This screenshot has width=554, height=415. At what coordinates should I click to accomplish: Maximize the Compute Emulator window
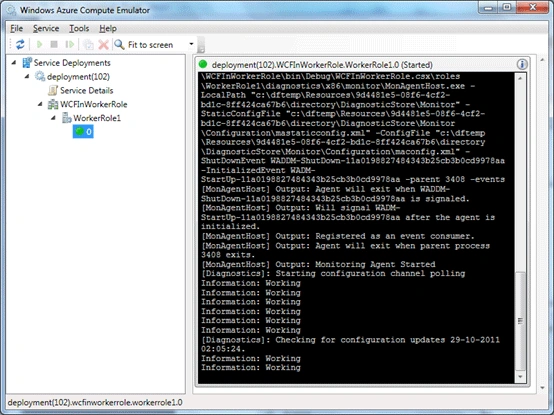(507, 8)
